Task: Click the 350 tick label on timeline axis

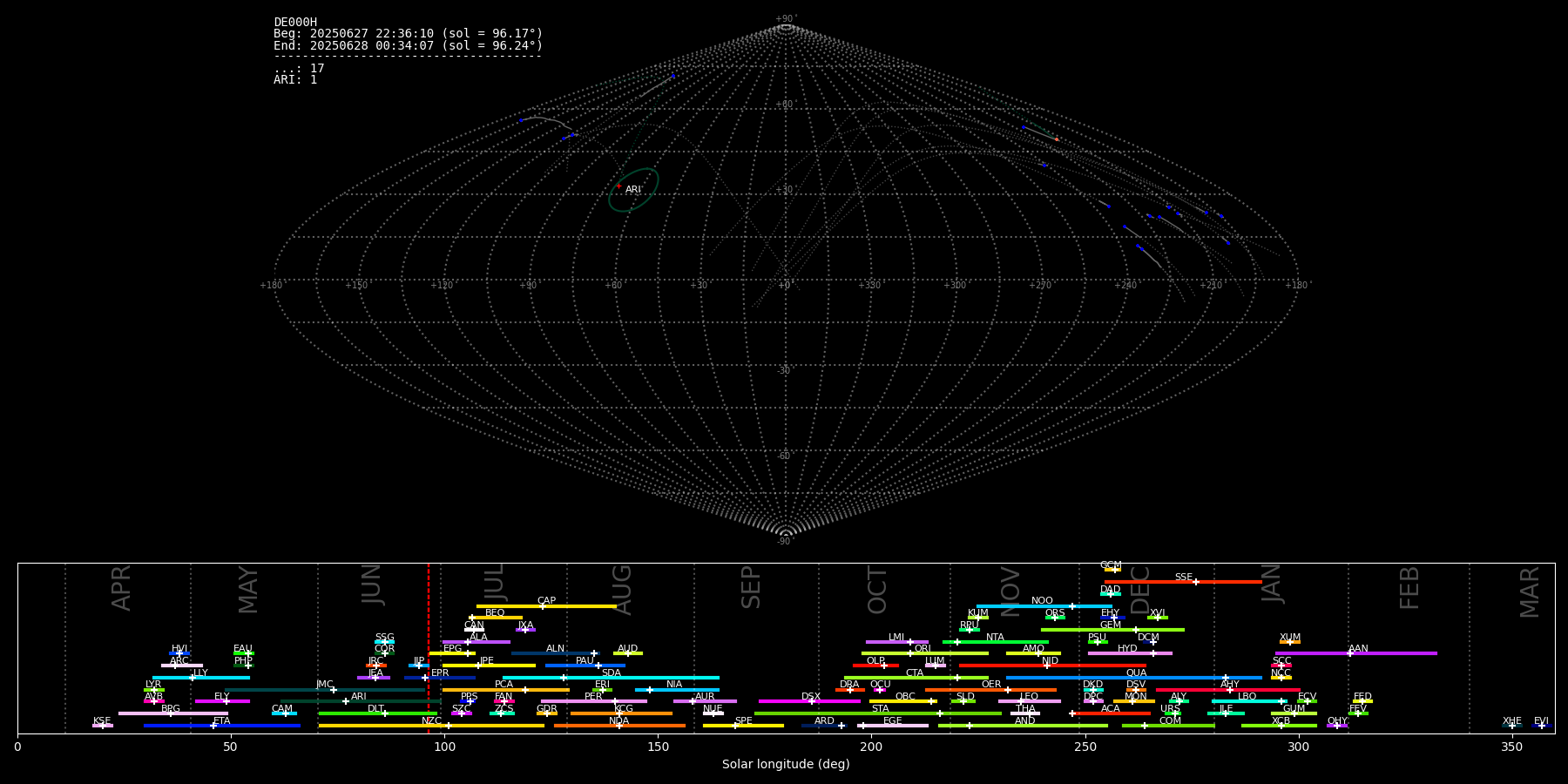Action: pyautogui.click(x=1512, y=747)
